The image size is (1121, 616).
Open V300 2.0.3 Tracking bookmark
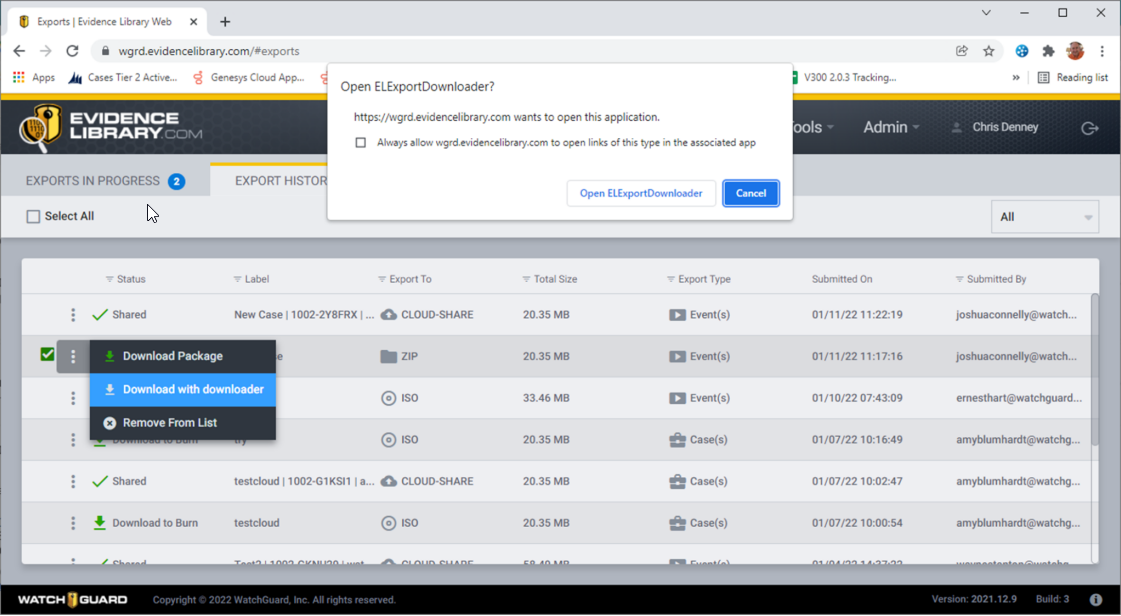tap(844, 77)
